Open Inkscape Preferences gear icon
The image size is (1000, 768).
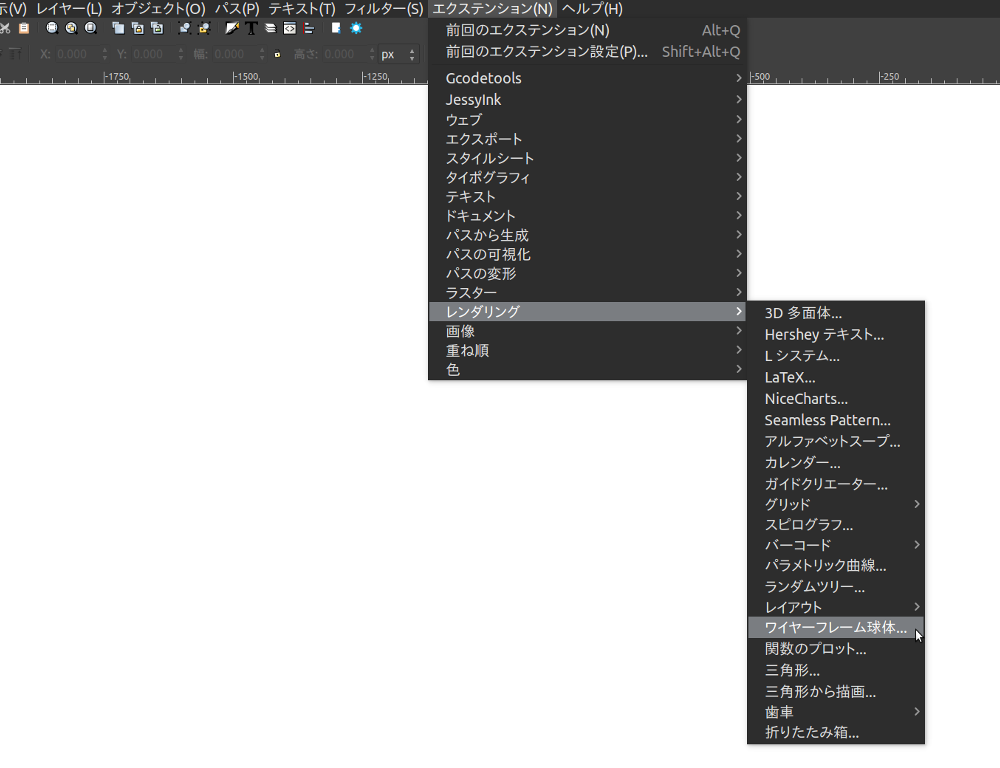[x=356, y=28]
